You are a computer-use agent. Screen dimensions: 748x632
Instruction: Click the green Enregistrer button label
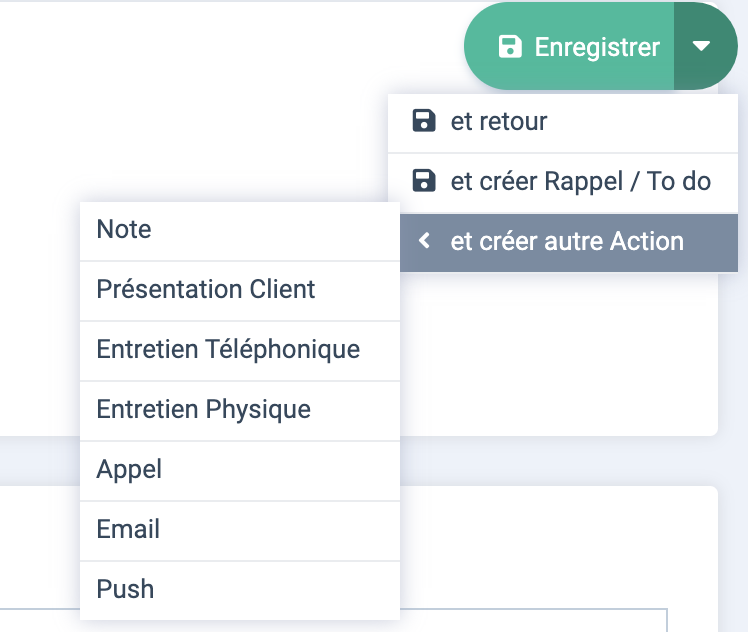tap(597, 47)
